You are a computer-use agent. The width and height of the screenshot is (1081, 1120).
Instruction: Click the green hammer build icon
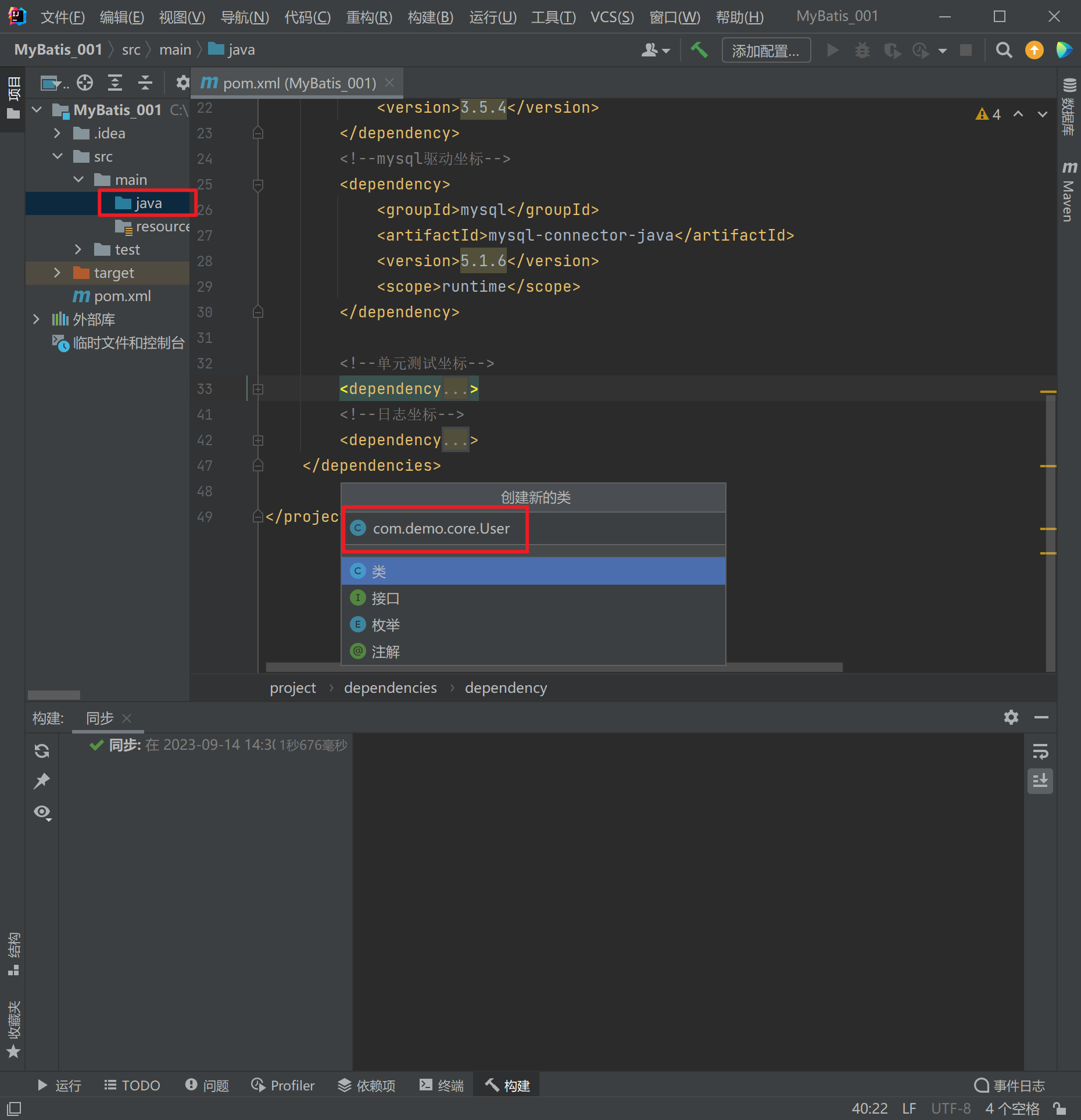[699, 50]
